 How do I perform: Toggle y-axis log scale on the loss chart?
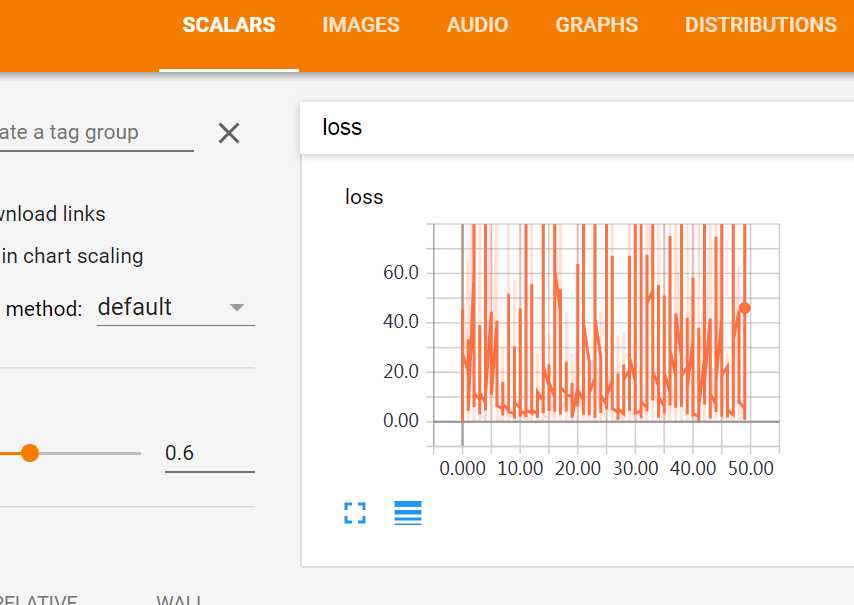pyautogui.click(x=408, y=513)
